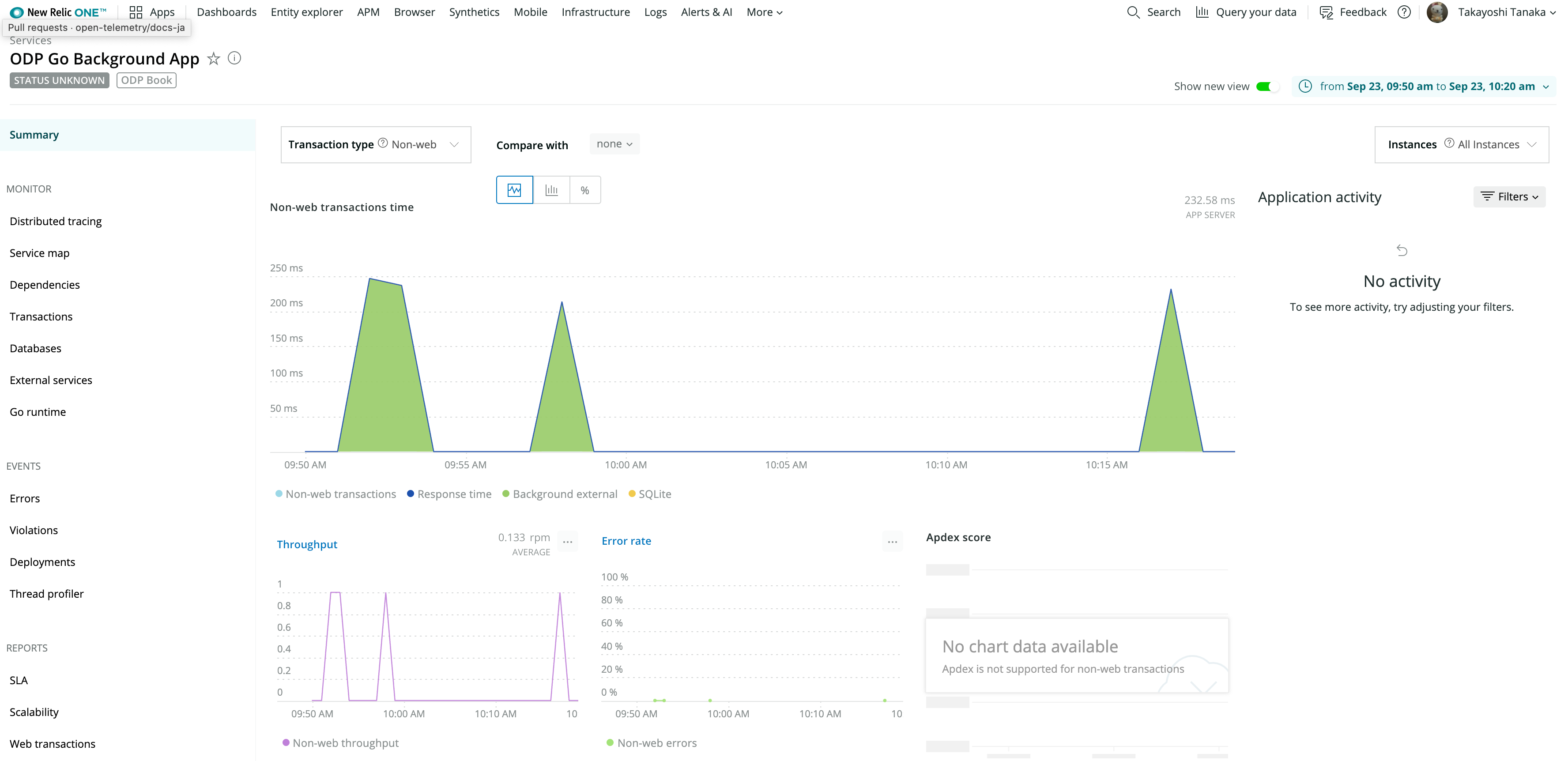Open Throughput chart ellipsis menu
The width and height of the screenshot is (1568, 761).
click(567, 541)
